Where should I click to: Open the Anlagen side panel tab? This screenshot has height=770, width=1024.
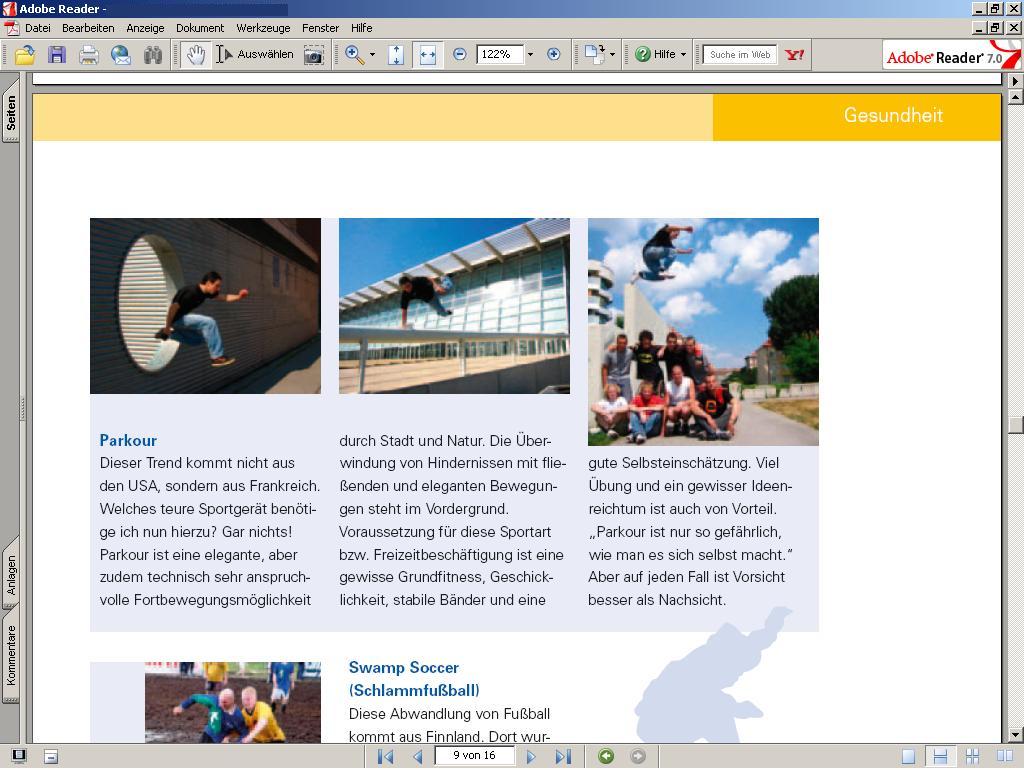11,575
